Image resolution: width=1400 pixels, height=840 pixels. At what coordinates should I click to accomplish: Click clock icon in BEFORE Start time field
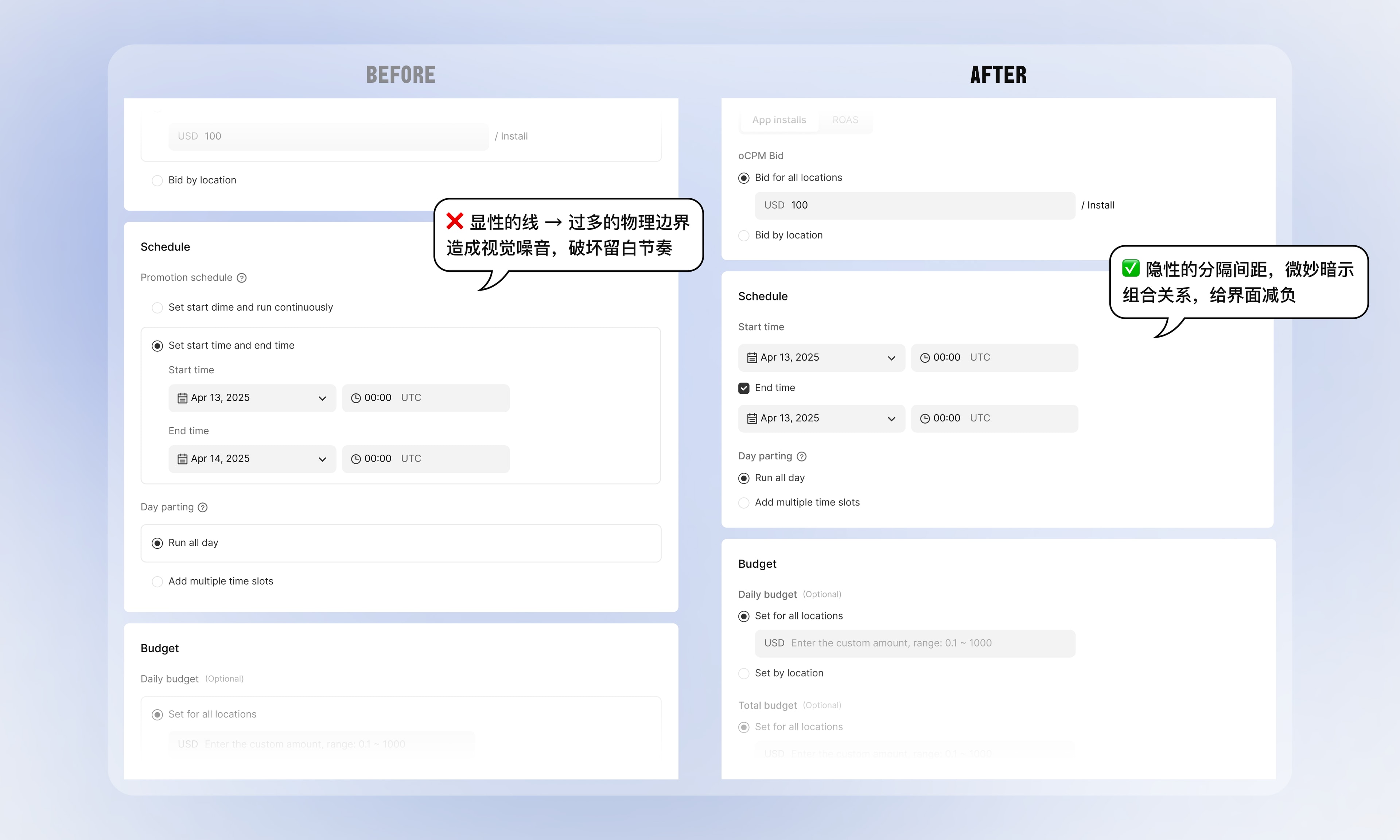(356, 398)
